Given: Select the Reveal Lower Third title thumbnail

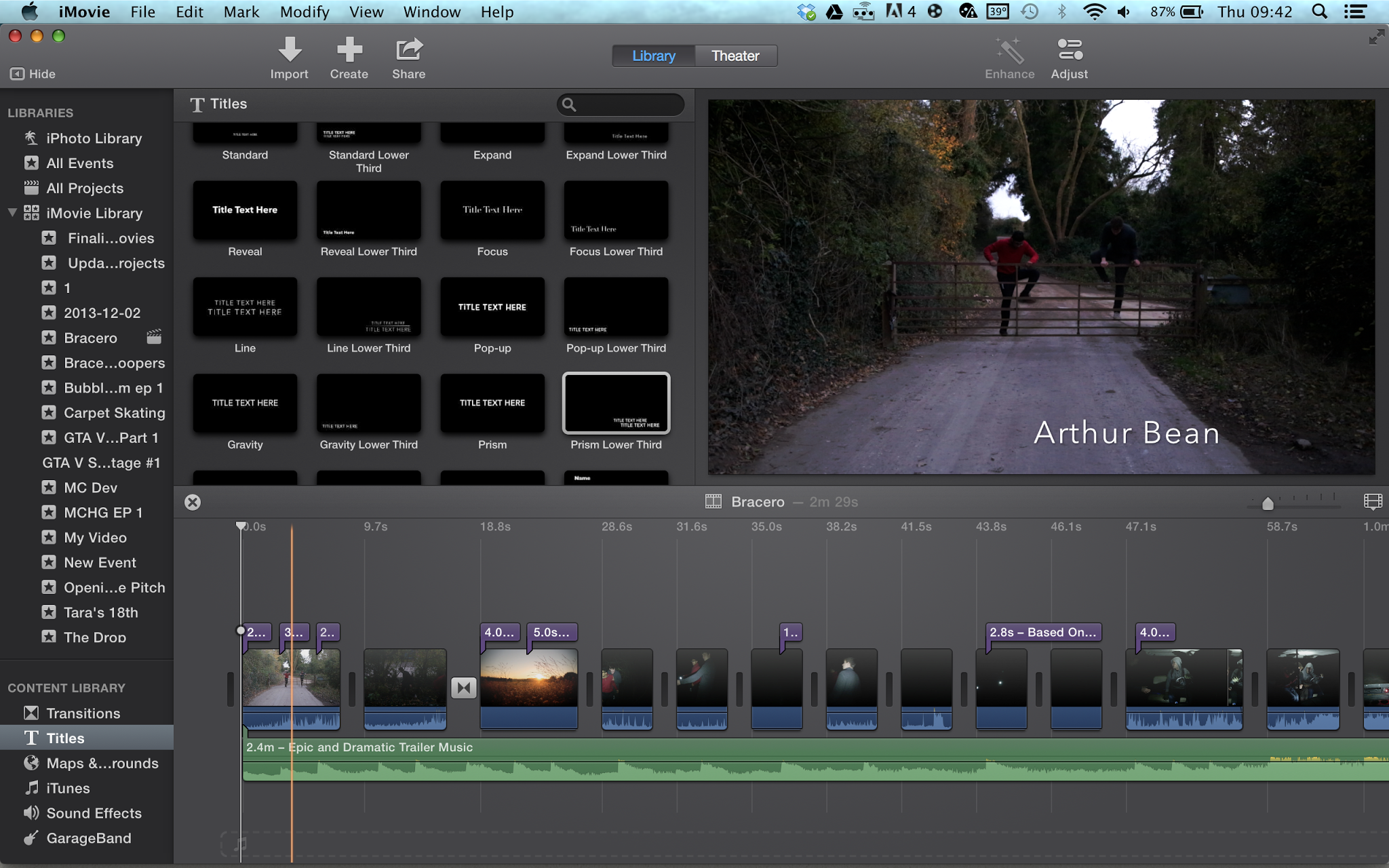Looking at the screenshot, I should tap(369, 210).
